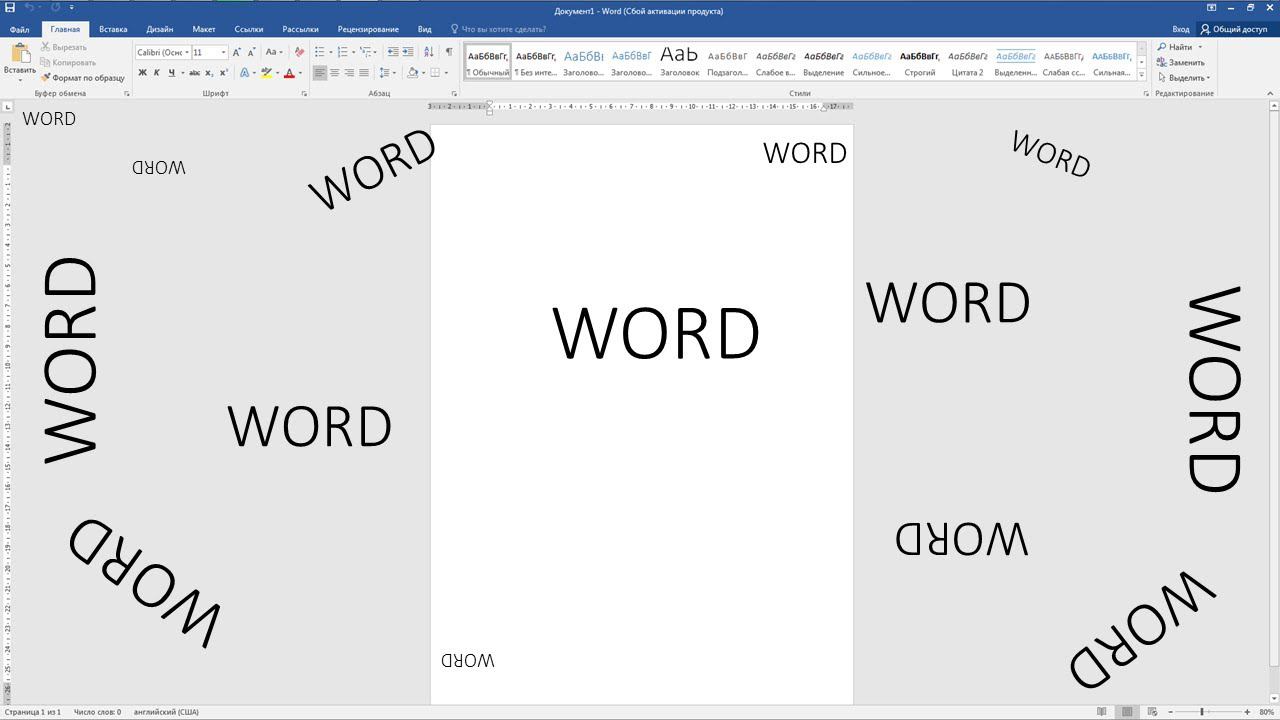Apply the Цитата 2 (Quote) style
This screenshot has width=1280, height=720.
tap(968, 62)
